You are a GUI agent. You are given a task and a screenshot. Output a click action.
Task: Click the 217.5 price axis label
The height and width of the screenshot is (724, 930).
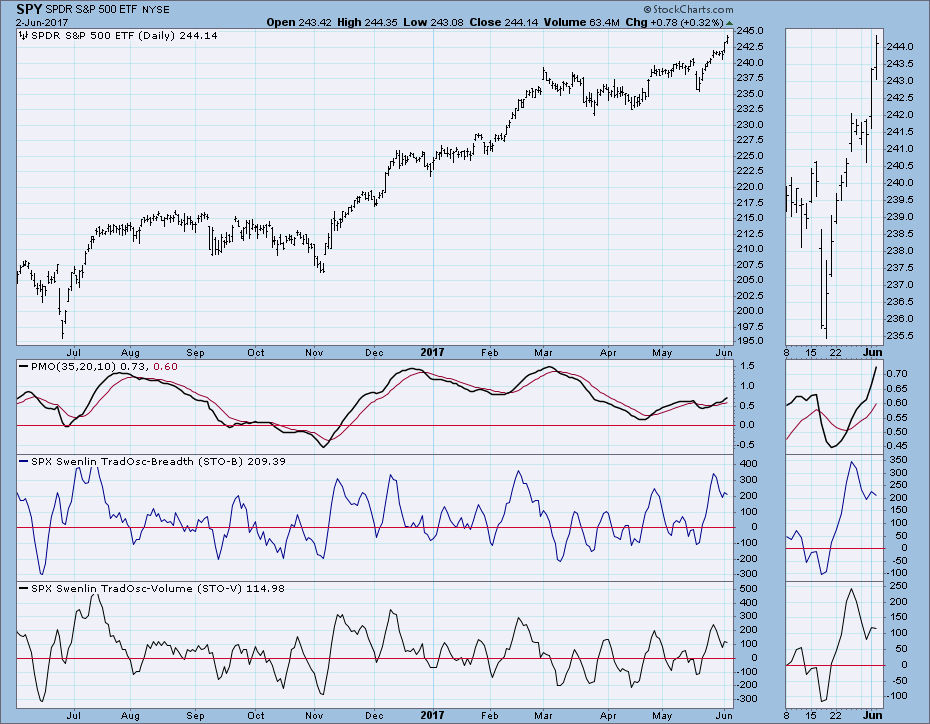751,202
